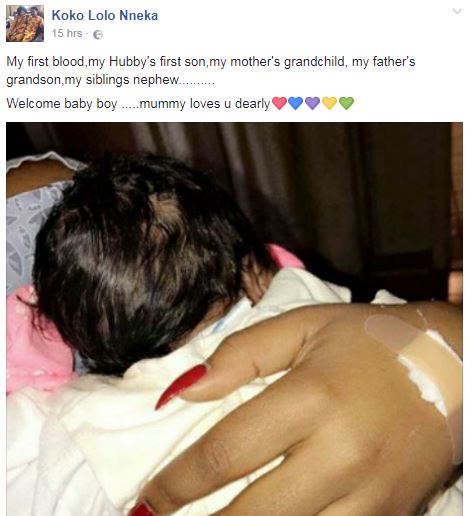Open the 15 hrs timestamp link
The width and height of the screenshot is (473, 516).
(x=67, y=33)
